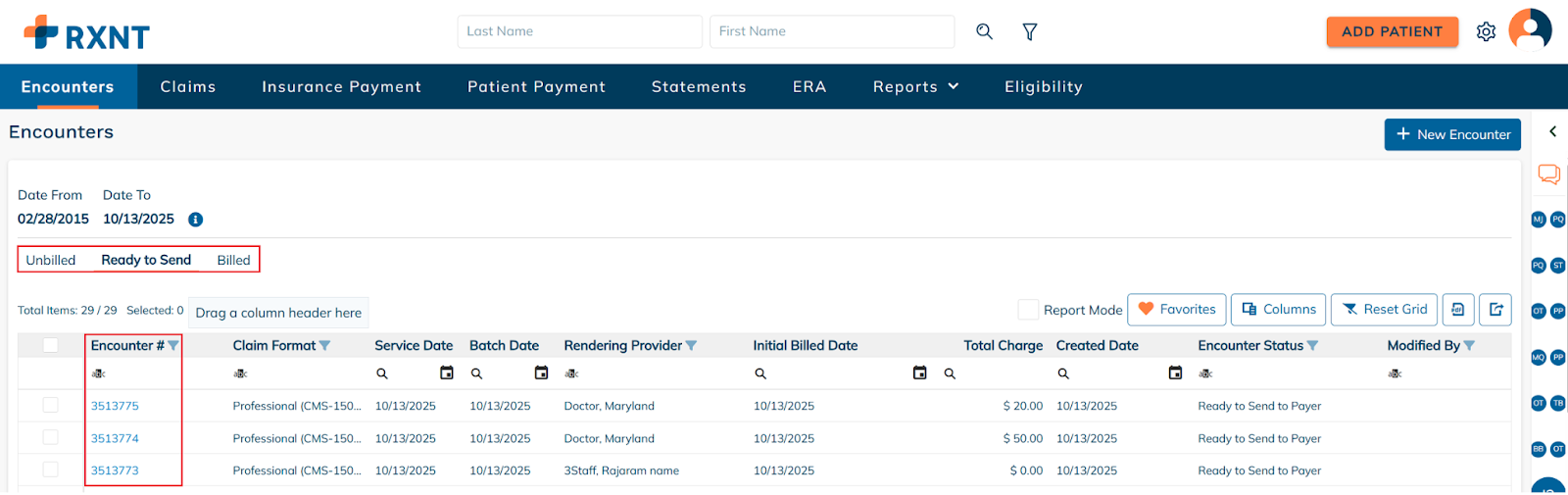The width and height of the screenshot is (1568, 495).
Task: Export grid using the PDF icon
Action: pyautogui.click(x=1457, y=310)
